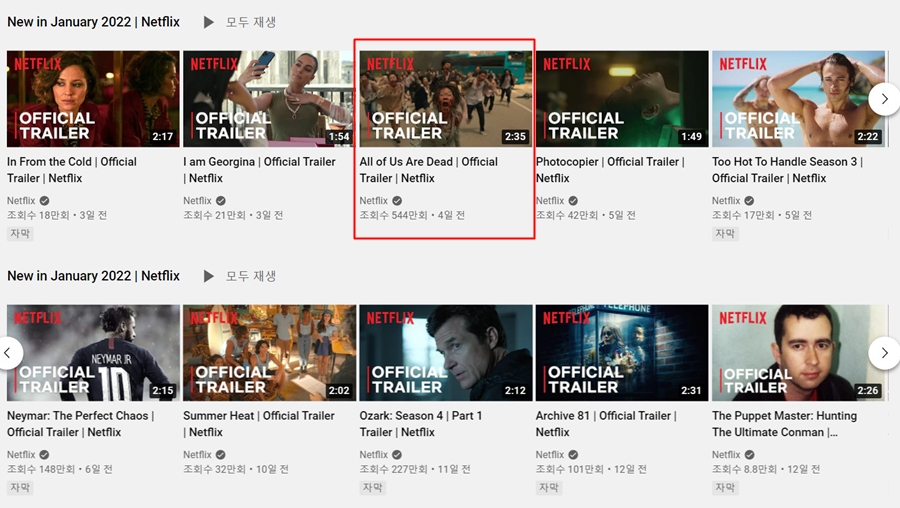Play all videos in the second playlist row
This screenshot has height=508, width=900.
pos(240,276)
